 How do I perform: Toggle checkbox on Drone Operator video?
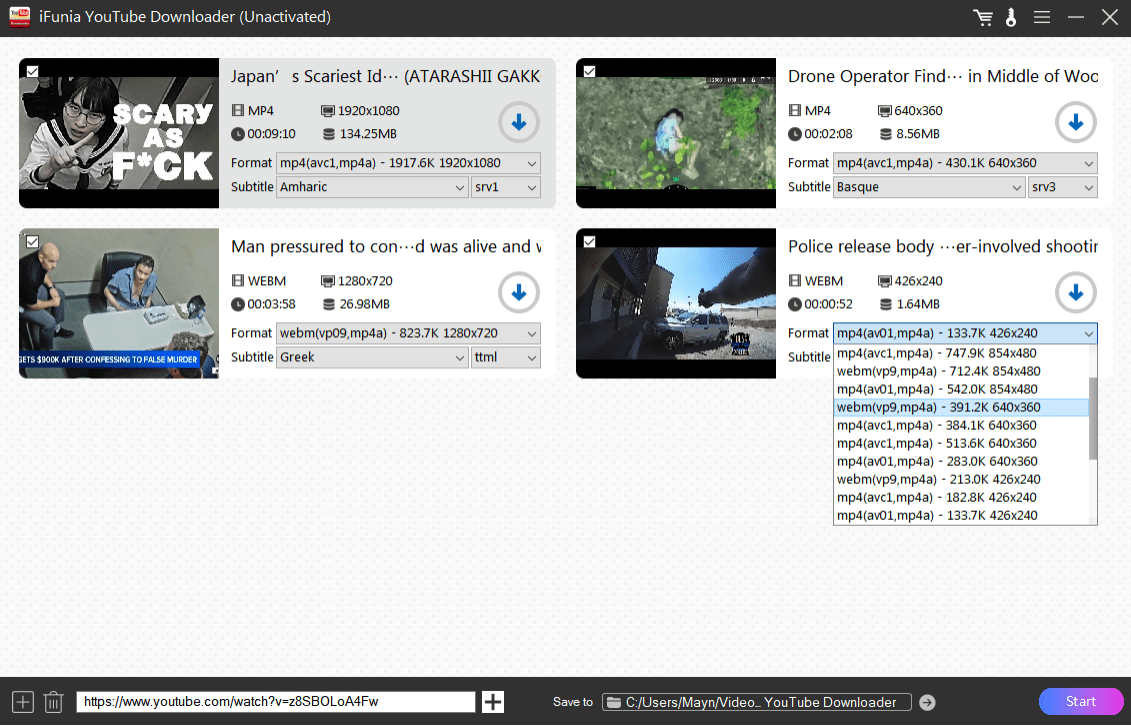coord(589,71)
